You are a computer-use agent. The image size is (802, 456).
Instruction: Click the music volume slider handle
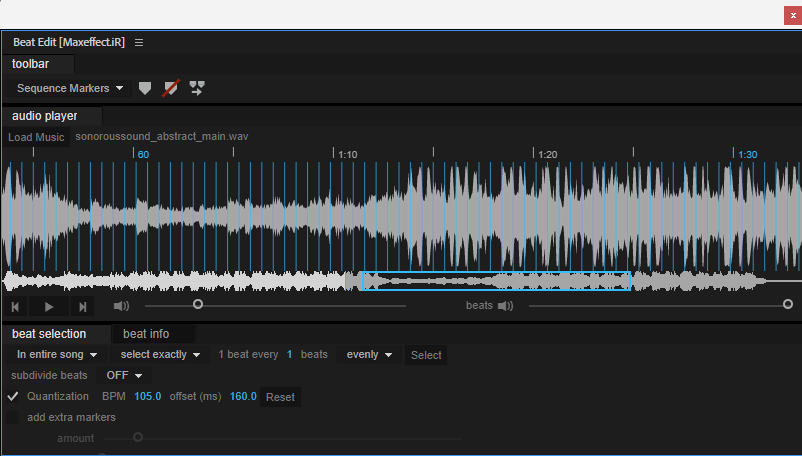(198, 305)
